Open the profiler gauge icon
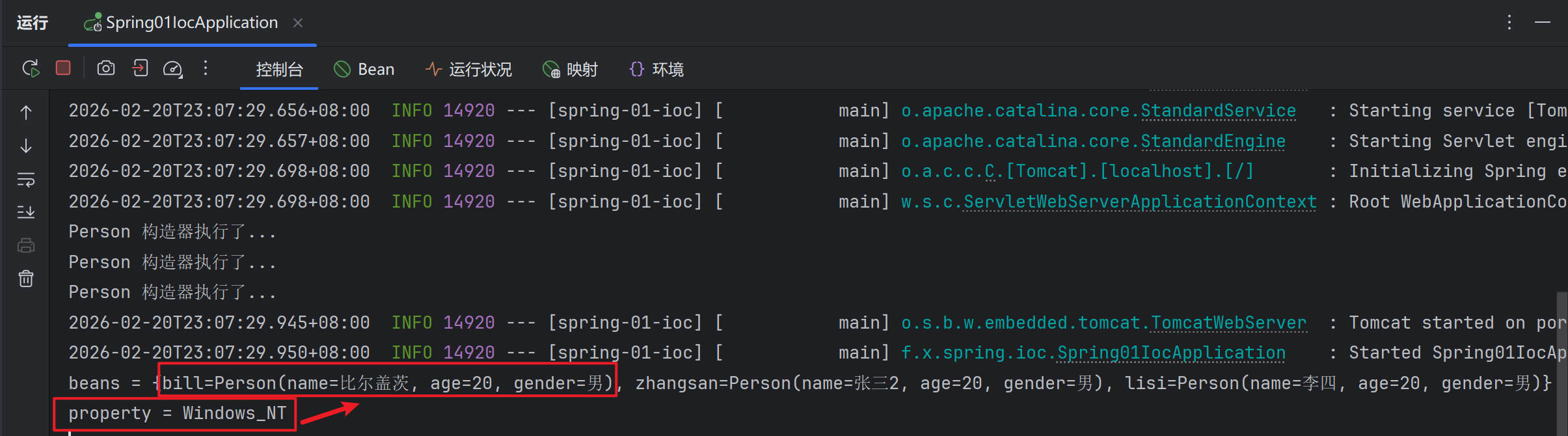The image size is (1568, 436). click(172, 69)
